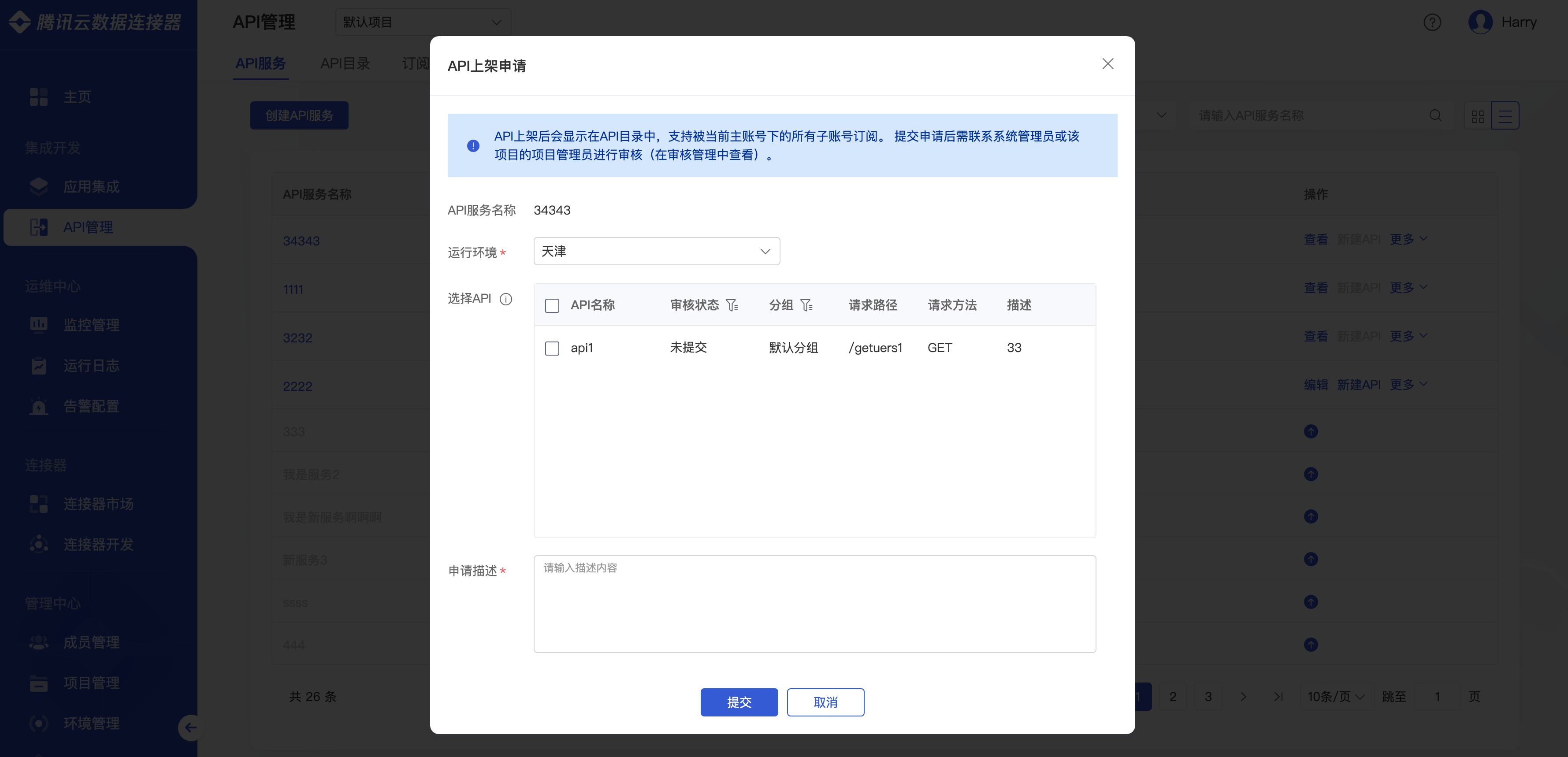Expand 更多 menu for row 3232
This screenshot has width=1568, height=757.
[x=1408, y=337]
